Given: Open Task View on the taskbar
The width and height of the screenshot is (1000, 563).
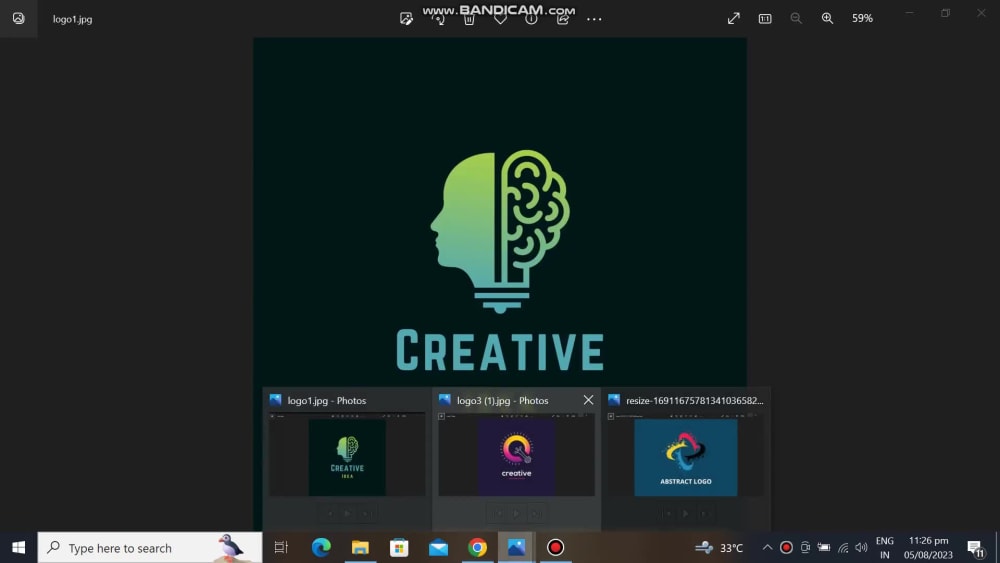Looking at the screenshot, I should tap(281, 548).
